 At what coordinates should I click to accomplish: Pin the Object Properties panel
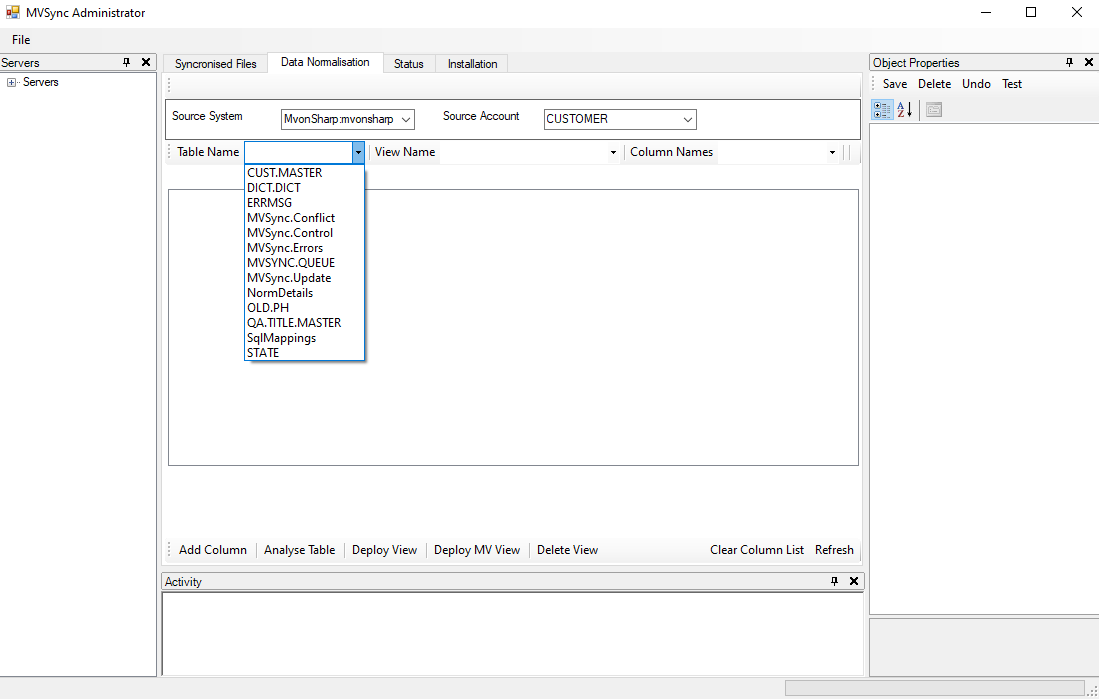click(1070, 62)
